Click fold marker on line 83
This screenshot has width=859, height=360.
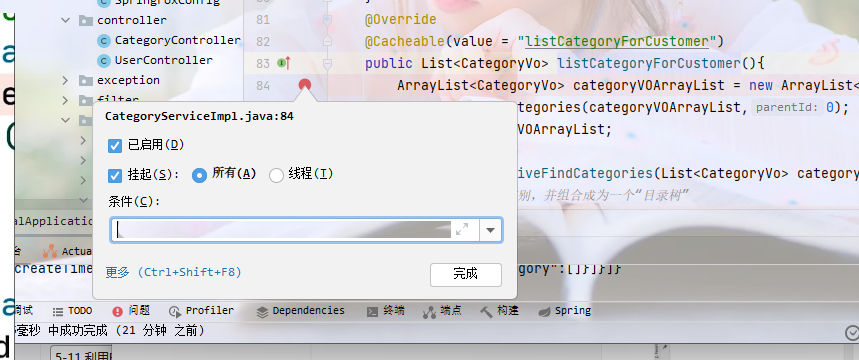328,64
